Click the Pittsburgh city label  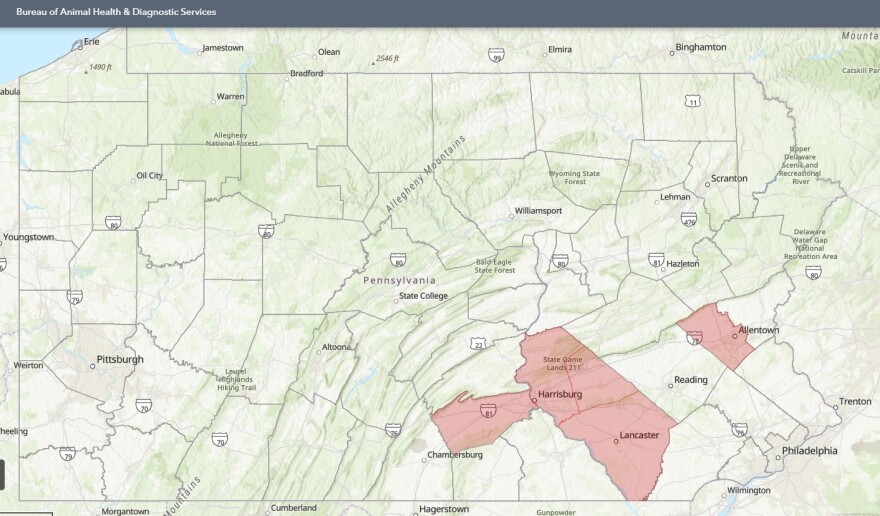coord(119,359)
